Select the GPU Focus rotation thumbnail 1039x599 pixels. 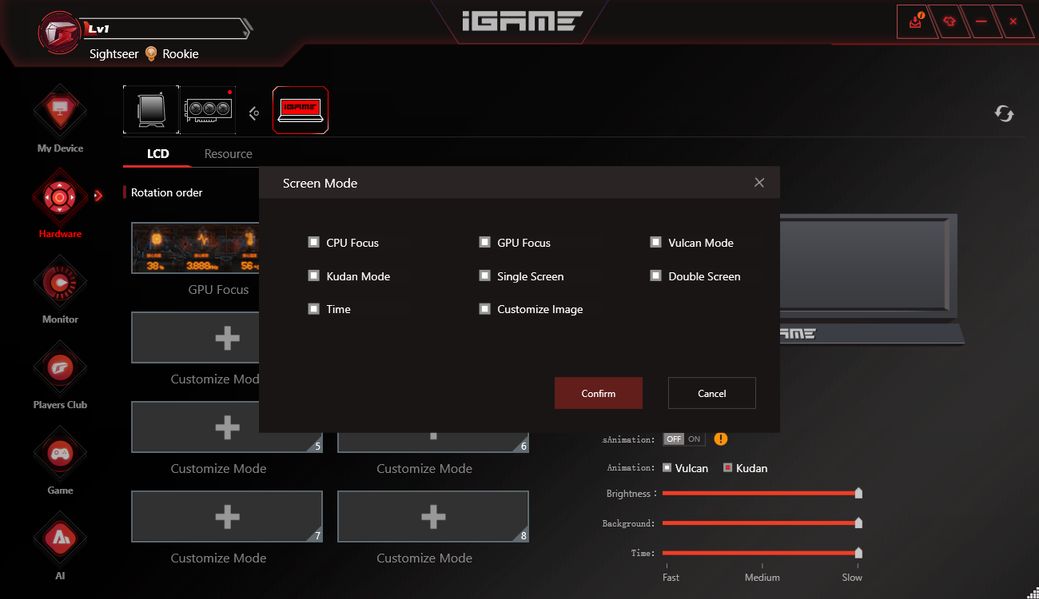click(x=195, y=248)
